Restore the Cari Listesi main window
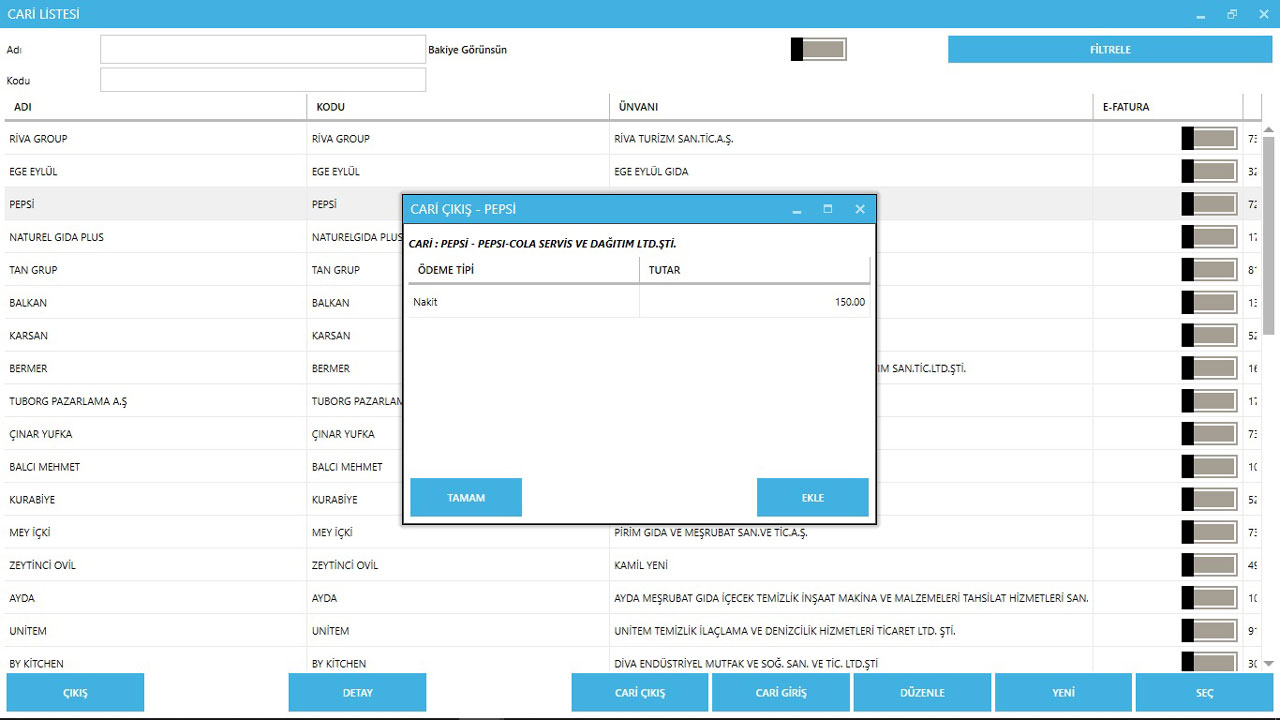The height and width of the screenshot is (720, 1280). tap(1232, 14)
